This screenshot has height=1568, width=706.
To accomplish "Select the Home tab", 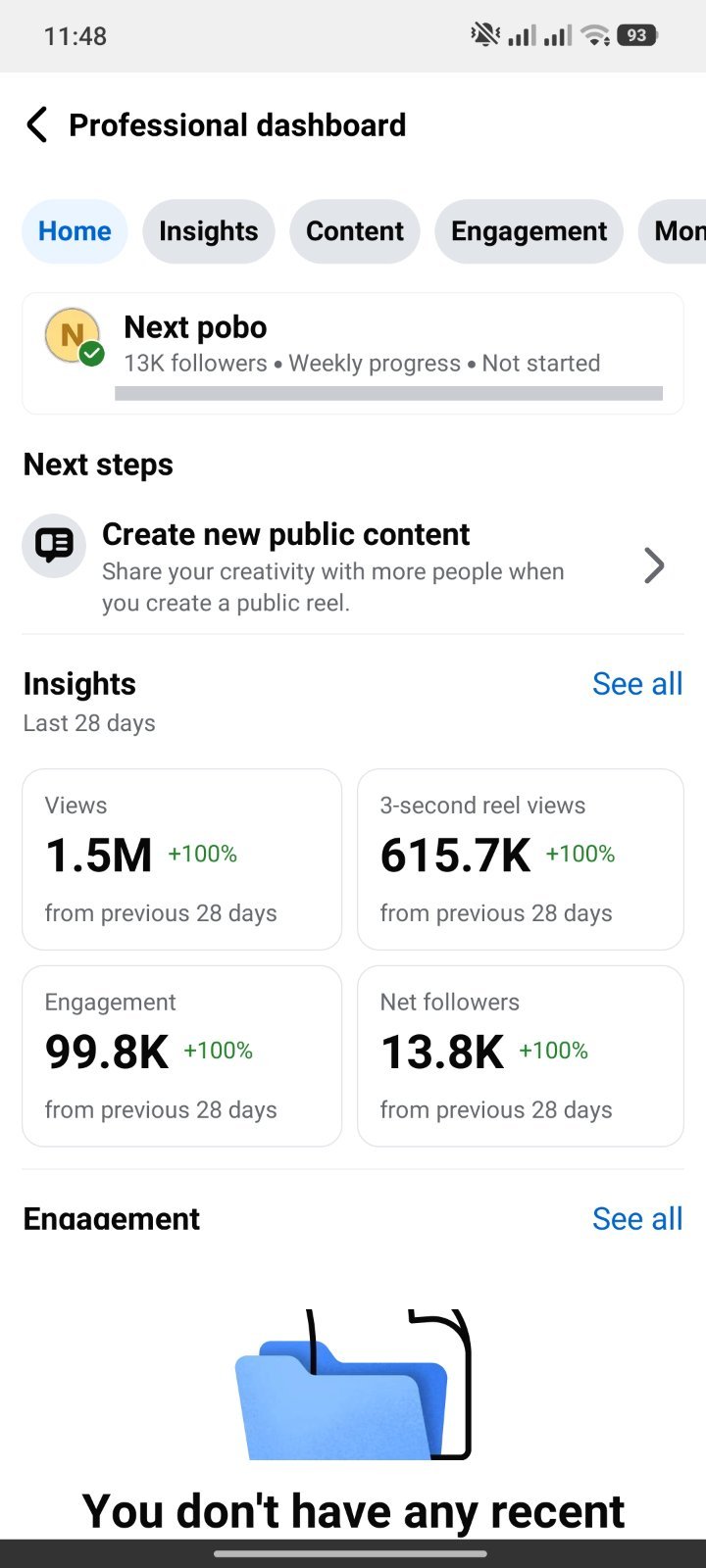I will coord(75,231).
